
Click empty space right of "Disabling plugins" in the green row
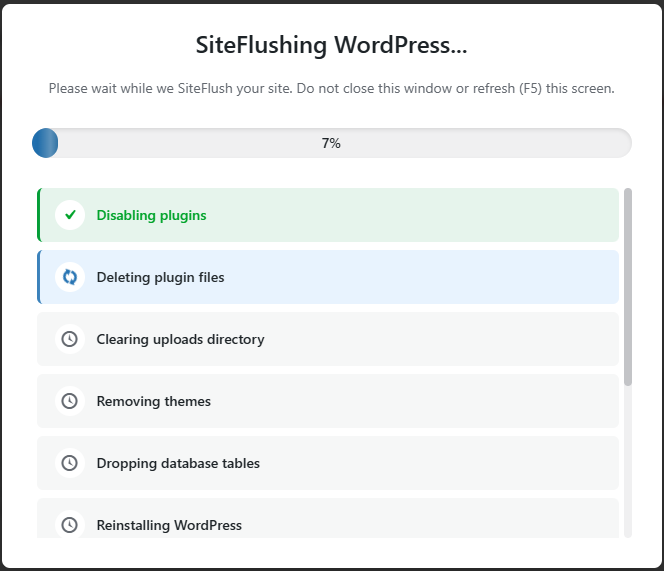(x=420, y=215)
